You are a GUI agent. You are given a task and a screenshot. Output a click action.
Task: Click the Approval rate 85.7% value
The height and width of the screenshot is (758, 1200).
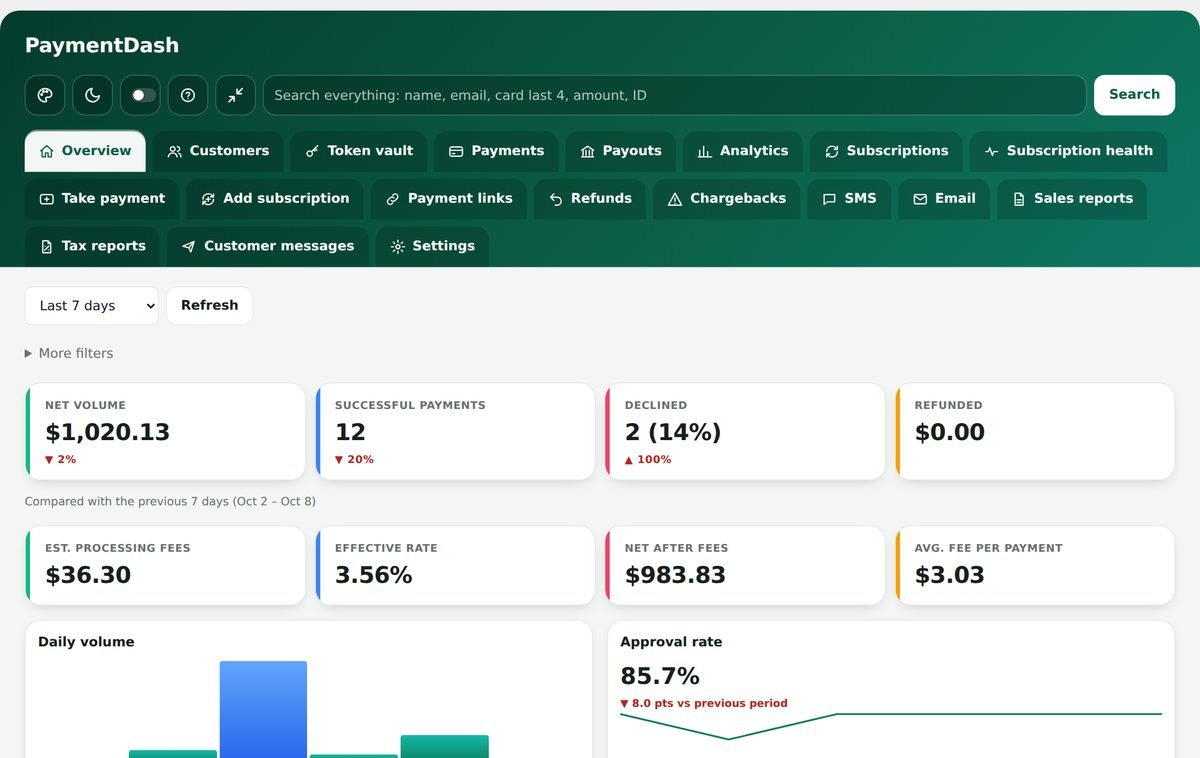click(660, 676)
